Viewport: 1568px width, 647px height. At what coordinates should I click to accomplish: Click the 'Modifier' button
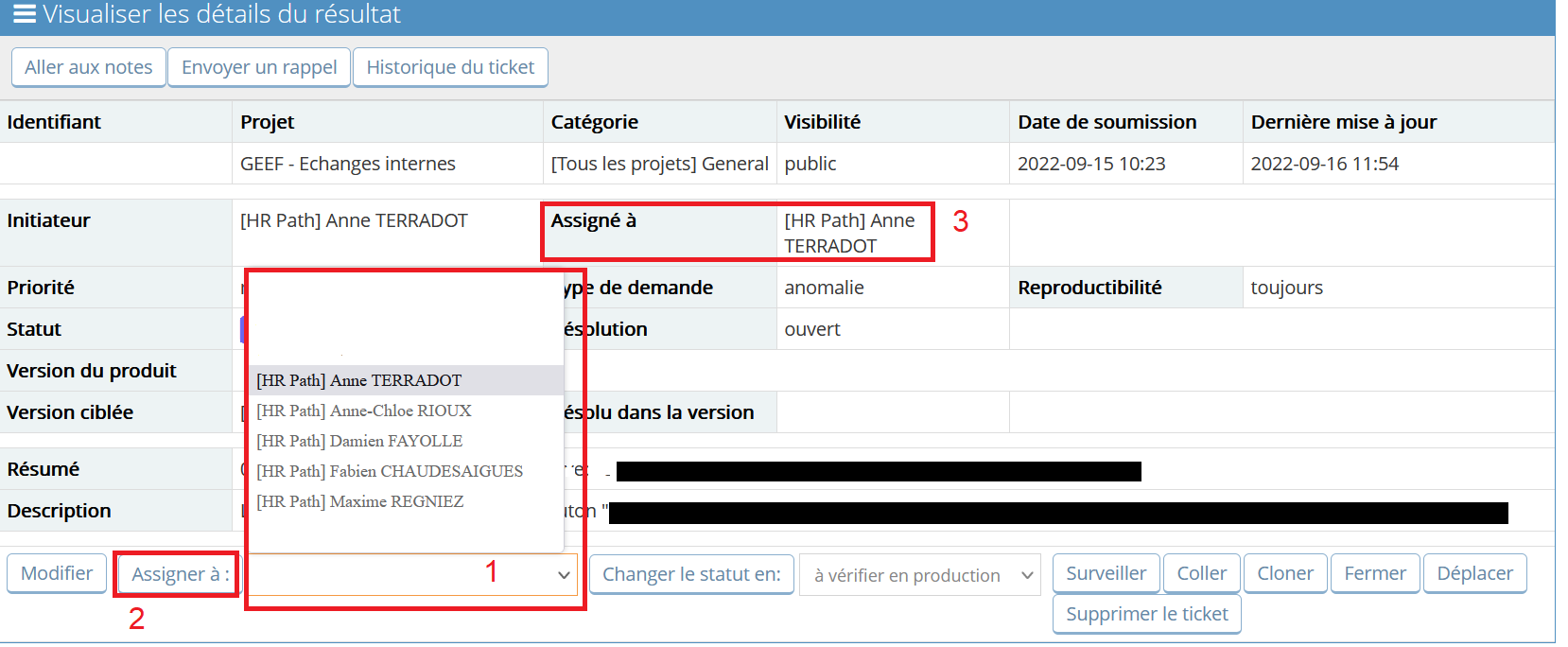[x=57, y=573]
